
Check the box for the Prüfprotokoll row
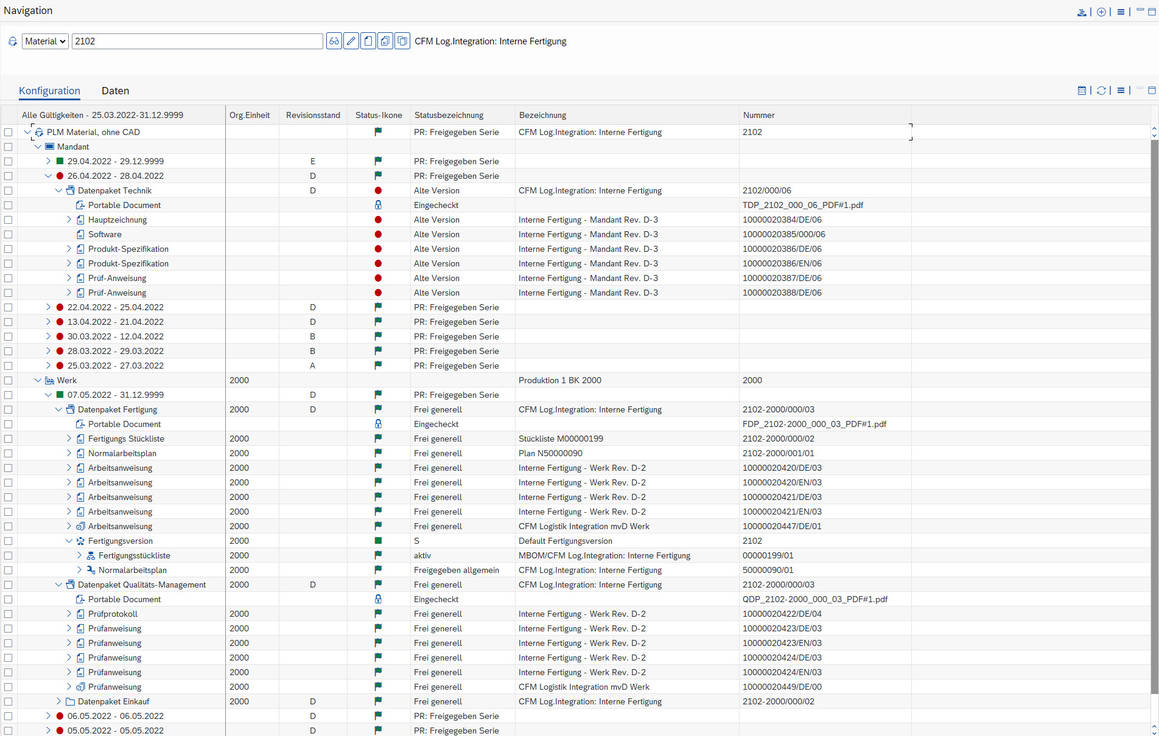pos(8,614)
